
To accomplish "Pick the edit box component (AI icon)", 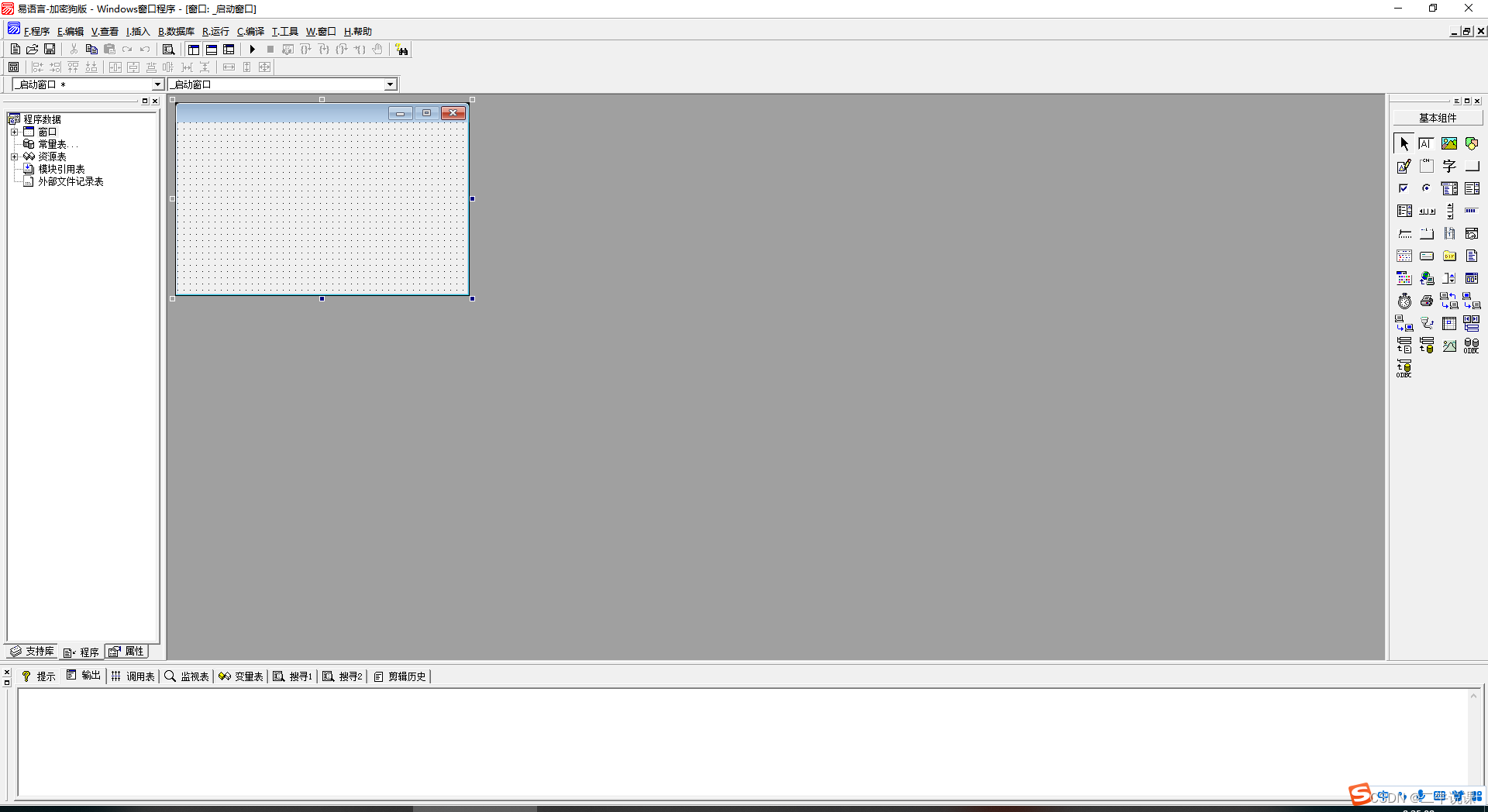I will click(1426, 143).
